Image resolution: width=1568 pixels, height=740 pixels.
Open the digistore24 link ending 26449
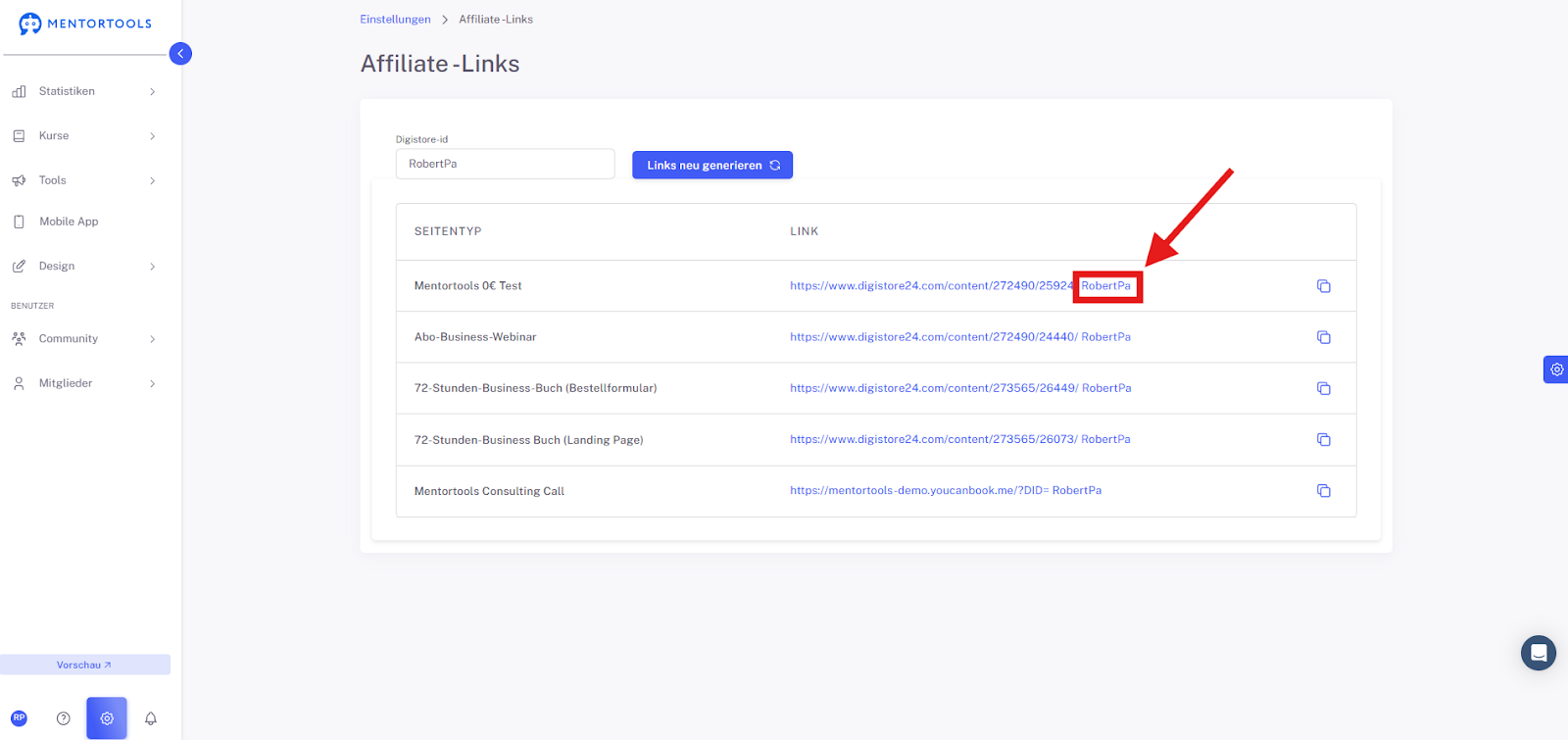tap(960, 388)
